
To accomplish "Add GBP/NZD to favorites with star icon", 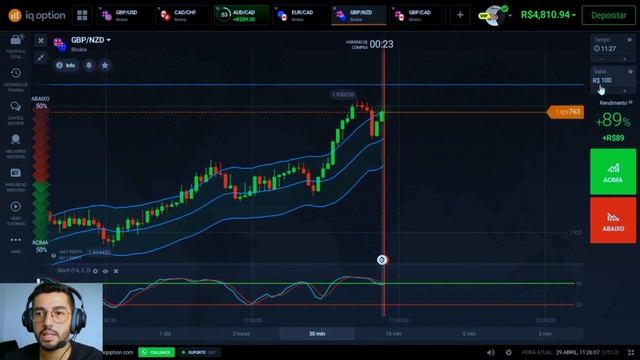I will click(x=105, y=65).
